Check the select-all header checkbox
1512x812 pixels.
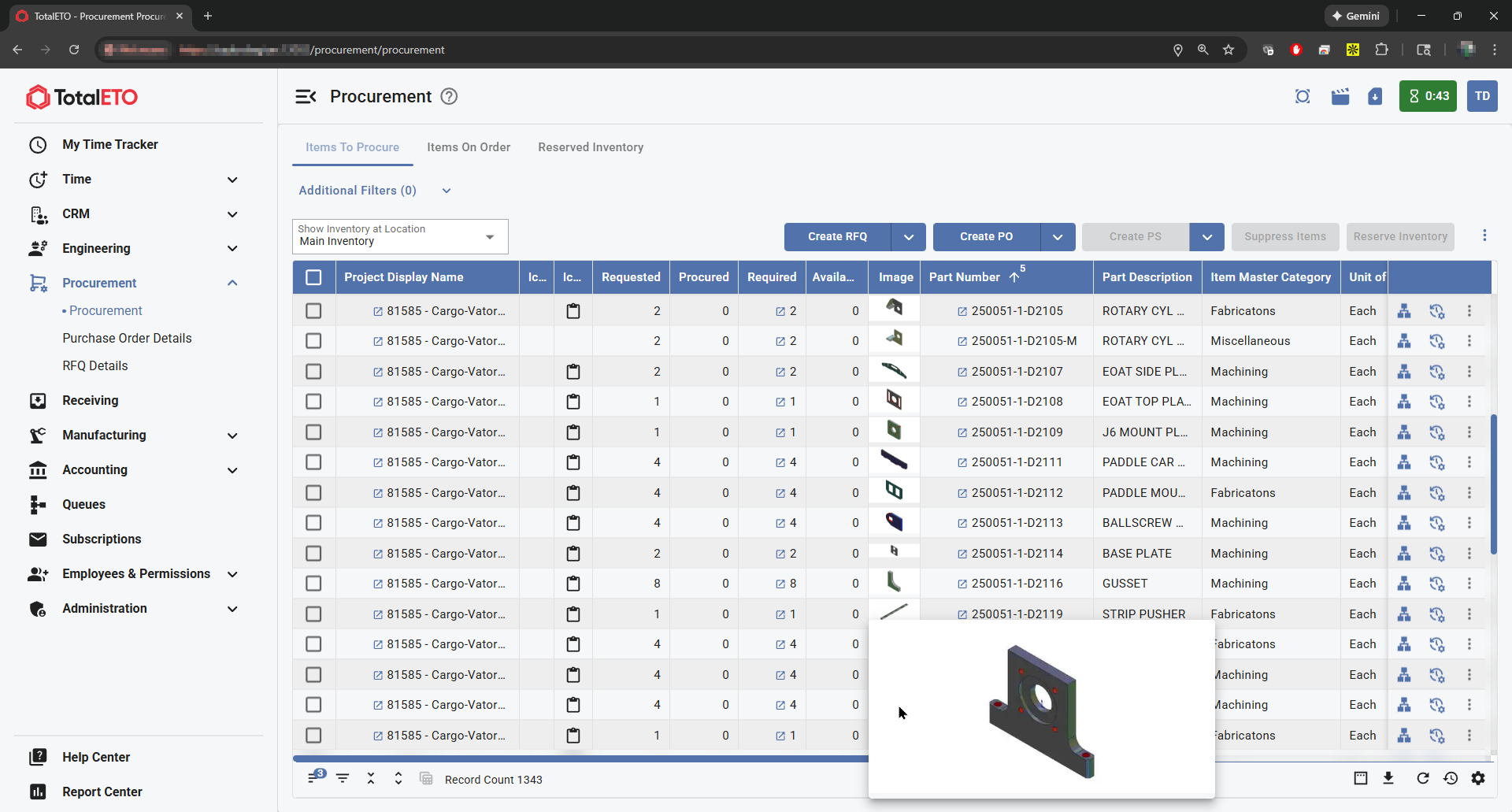click(x=313, y=277)
